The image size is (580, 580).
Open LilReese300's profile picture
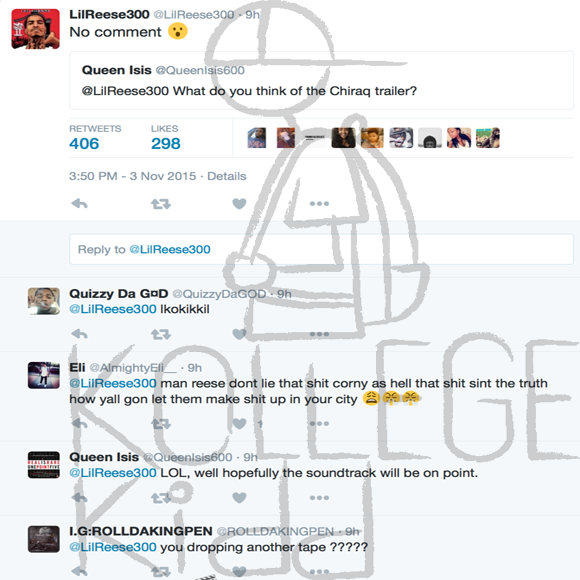click(x=36, y=29)
